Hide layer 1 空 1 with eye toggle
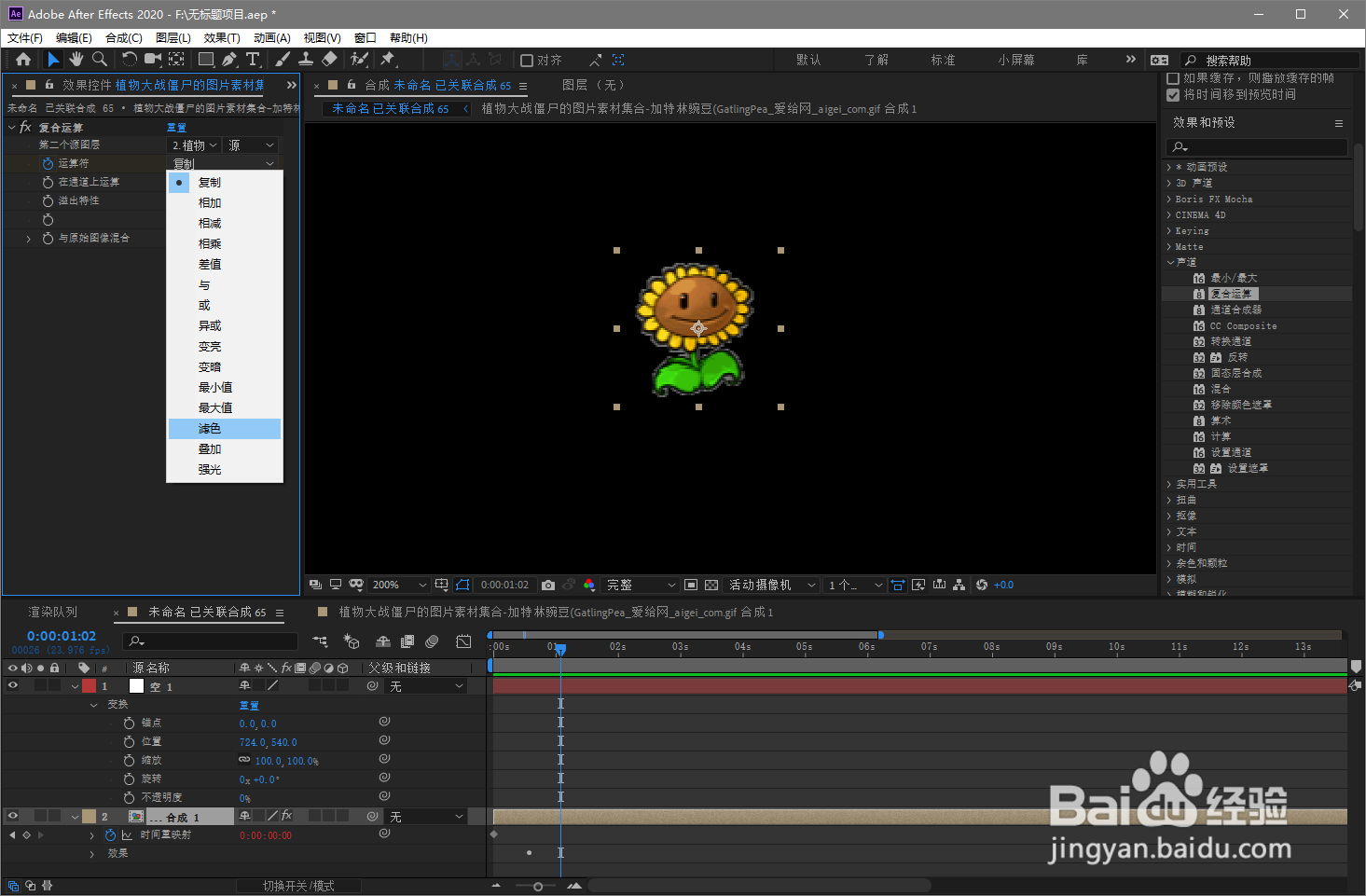Screen dimensions: 1366x896 point(13,685)
